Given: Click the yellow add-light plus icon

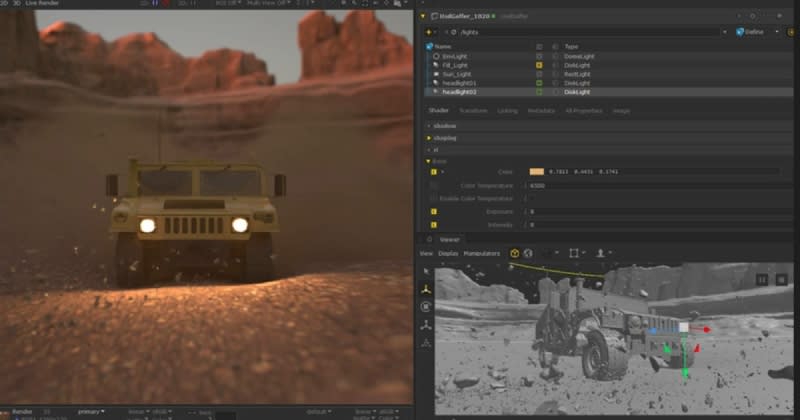Looking at the screenshot, I should pos(429,32).
